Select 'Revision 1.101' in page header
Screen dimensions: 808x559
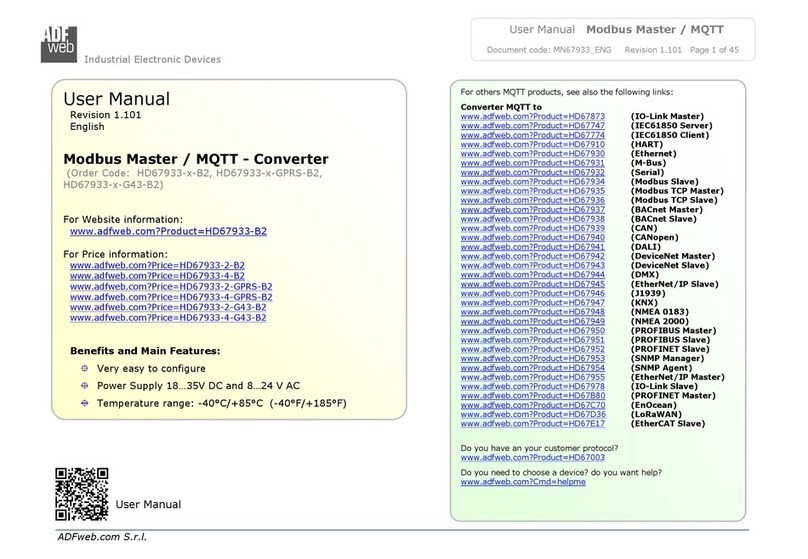pyautogui.click(x=653, y=50)
